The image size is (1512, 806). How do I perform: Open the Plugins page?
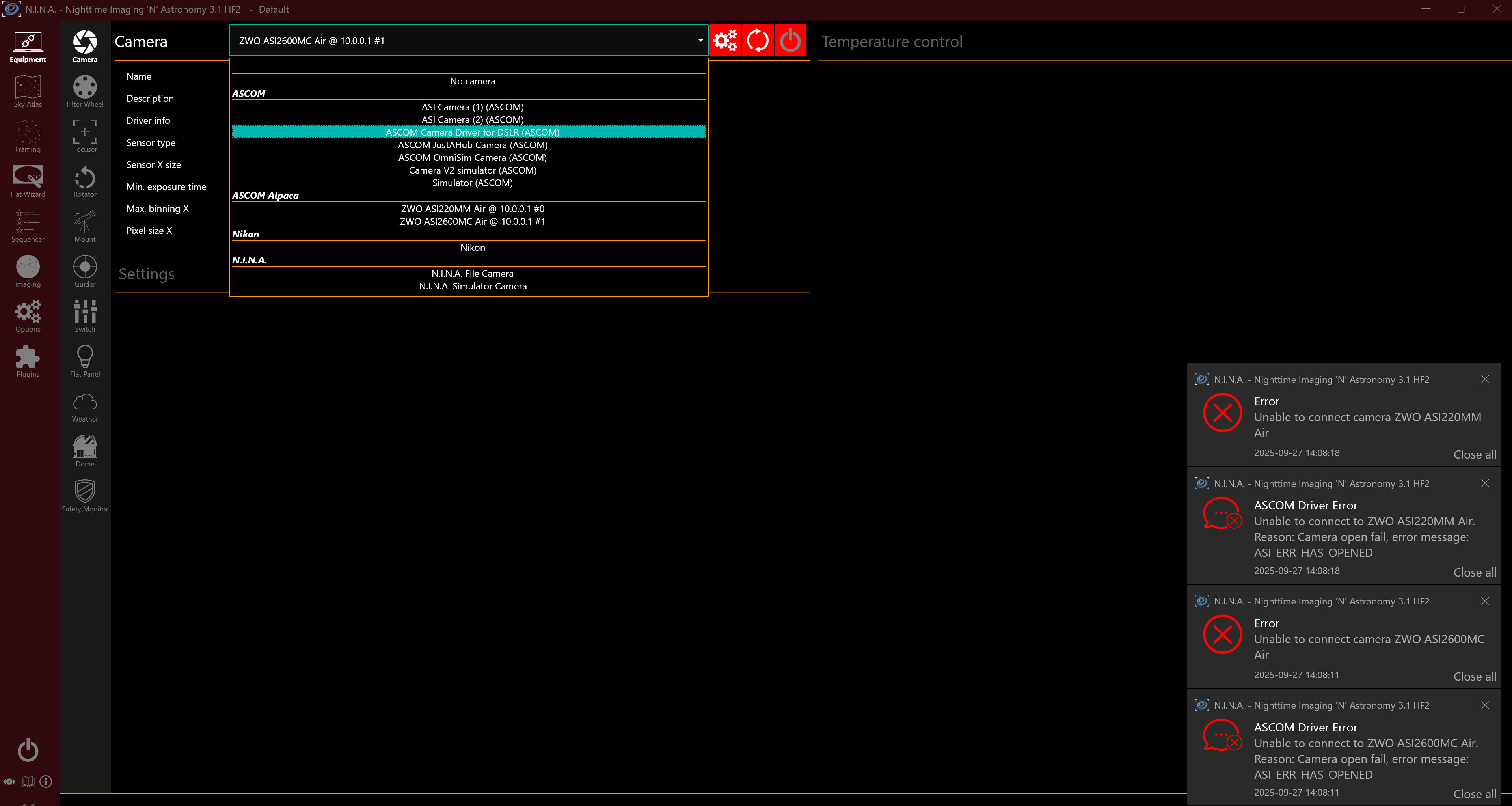point(28,361)
